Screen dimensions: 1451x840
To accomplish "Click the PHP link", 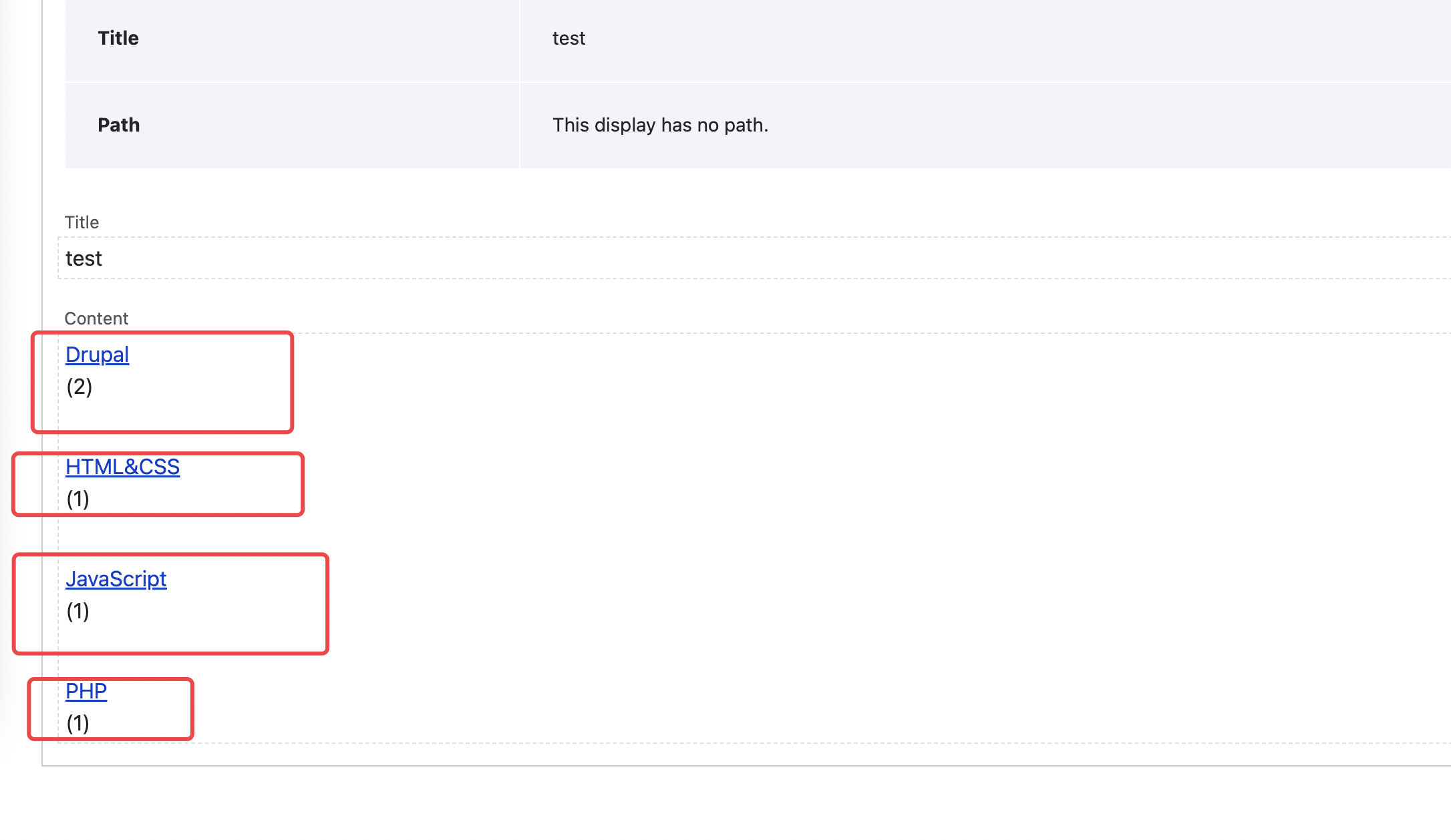I will point(86,691).
